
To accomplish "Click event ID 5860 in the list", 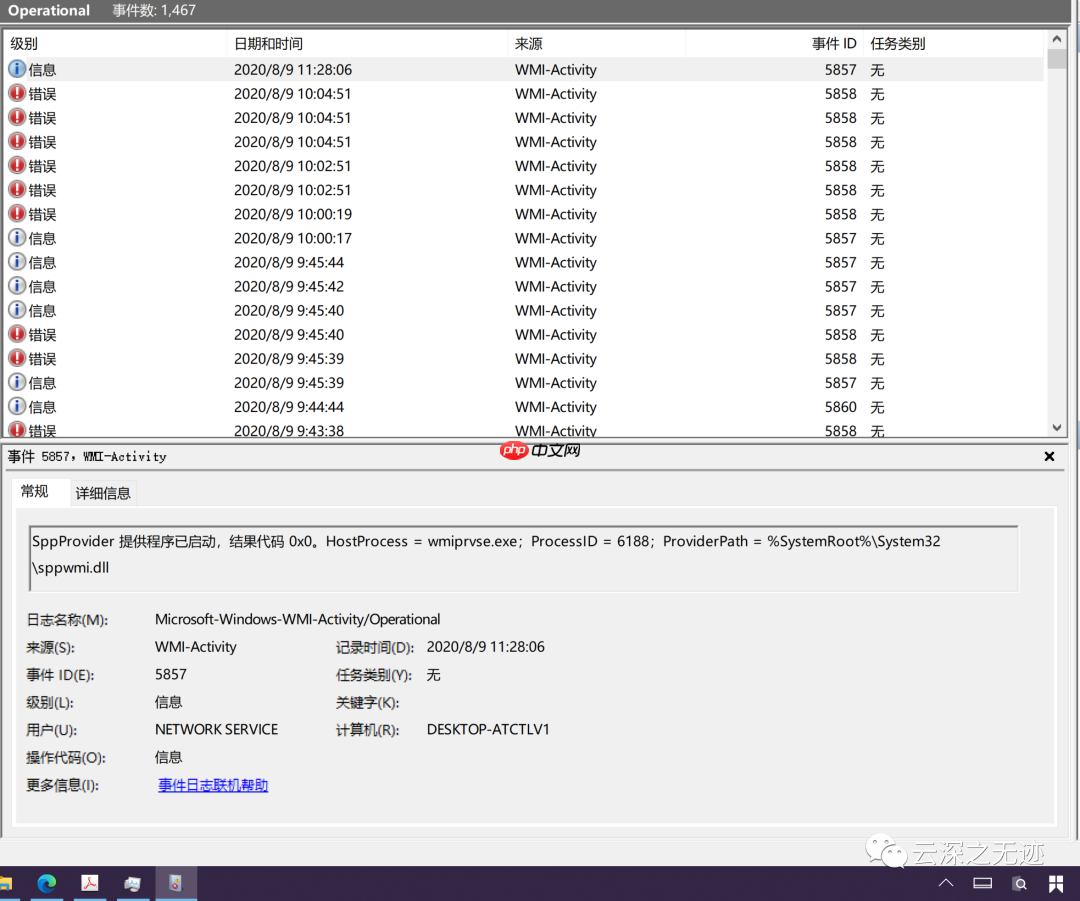I will click(x=840, y=407).
